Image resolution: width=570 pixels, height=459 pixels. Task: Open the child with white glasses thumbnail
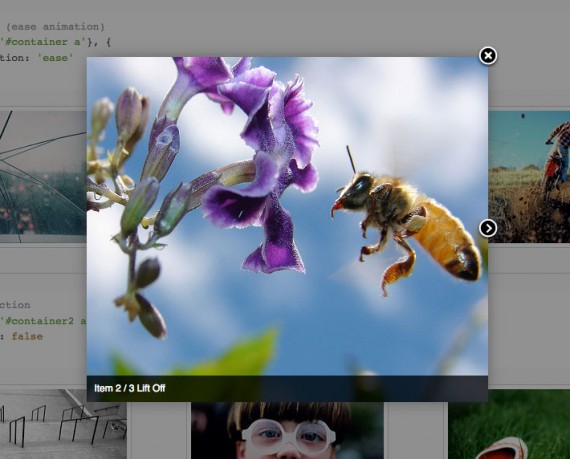pyautogui.click(x=287, y=430)
